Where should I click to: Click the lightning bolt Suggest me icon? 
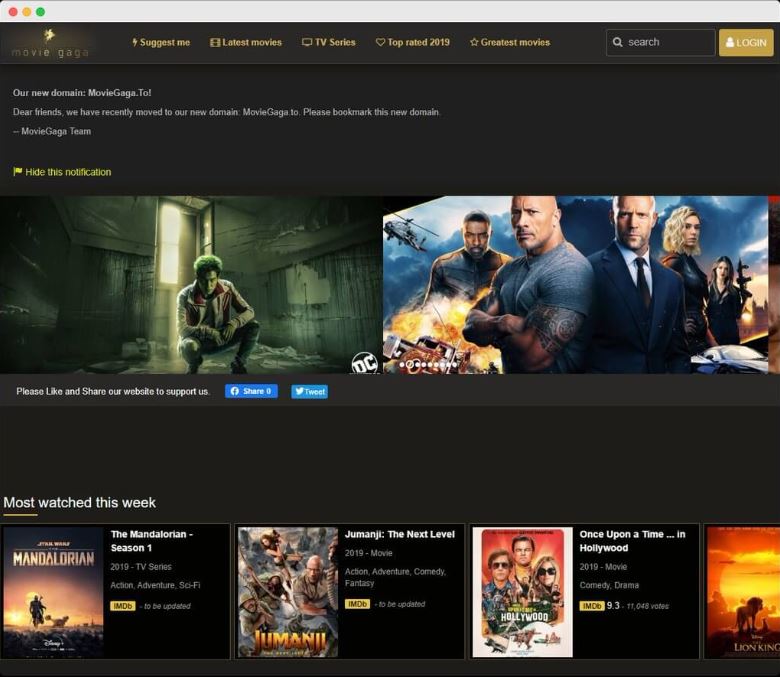[x=135, y=43]
